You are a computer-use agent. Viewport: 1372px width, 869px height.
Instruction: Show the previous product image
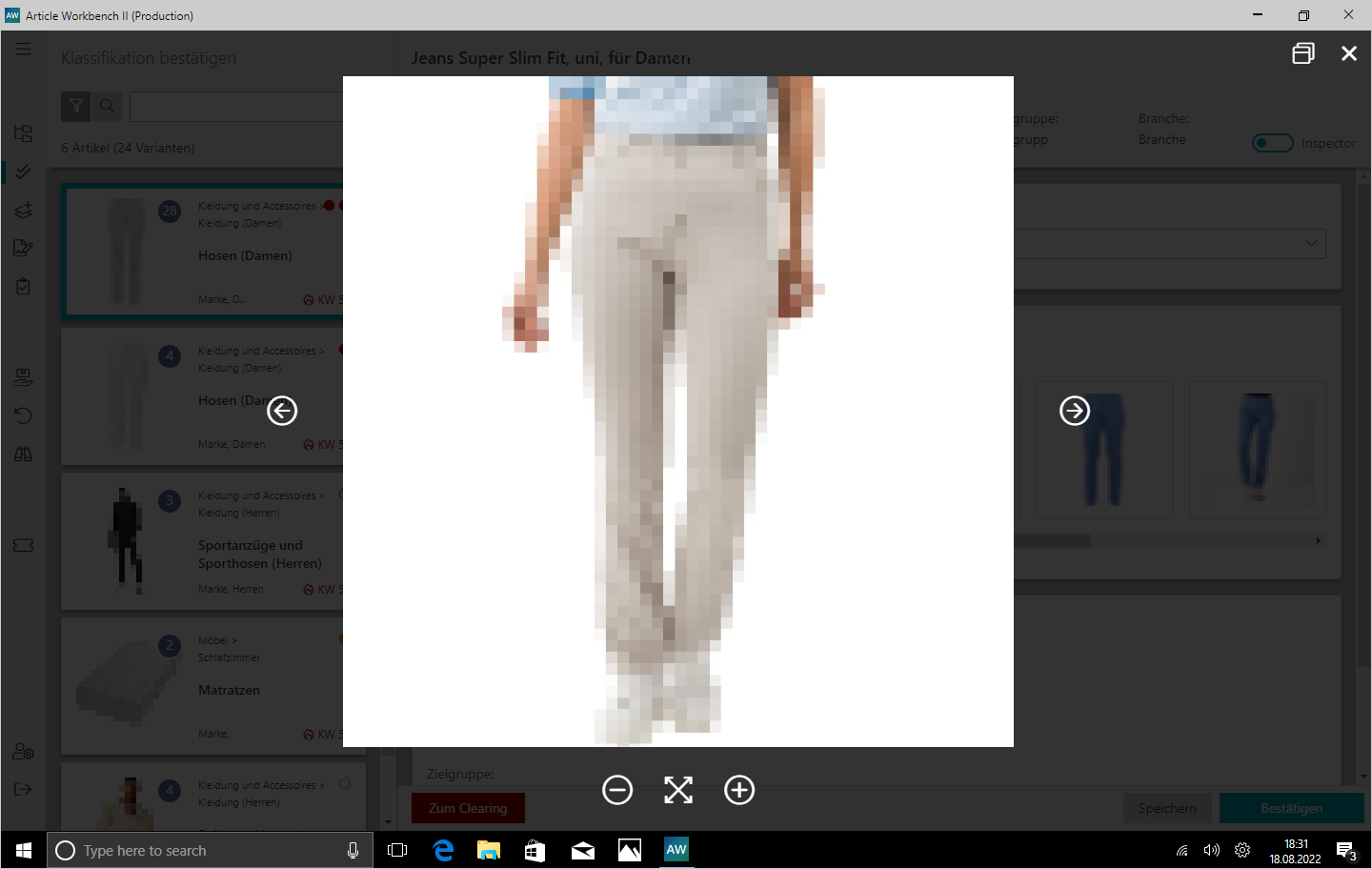point(282,411)
